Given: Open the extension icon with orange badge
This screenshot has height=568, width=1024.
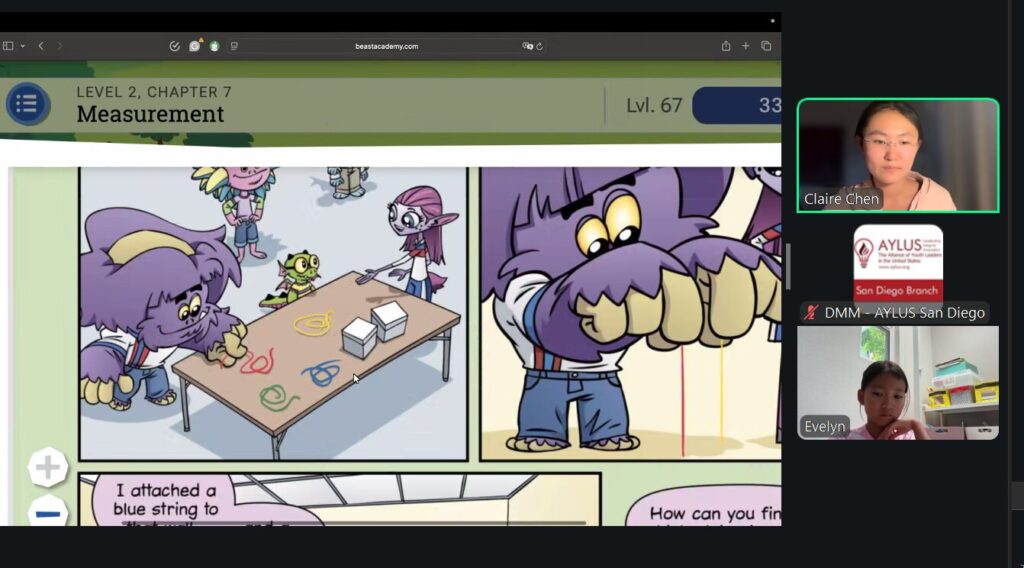Looking at the screenshot, I should tap(195, 46).
